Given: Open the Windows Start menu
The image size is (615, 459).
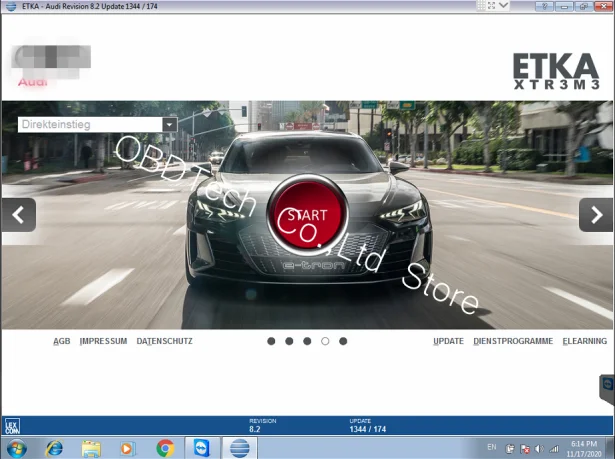Looking at the screenshot, I should (x=16, y=448).
